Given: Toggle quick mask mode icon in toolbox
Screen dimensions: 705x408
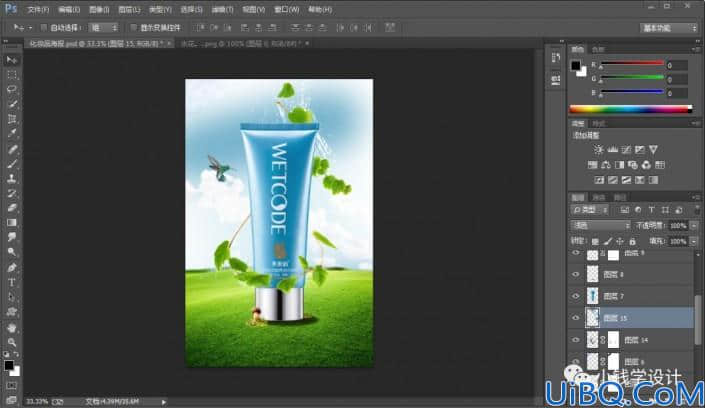Looking at the screenshot, I should click(x=12, y=386).
